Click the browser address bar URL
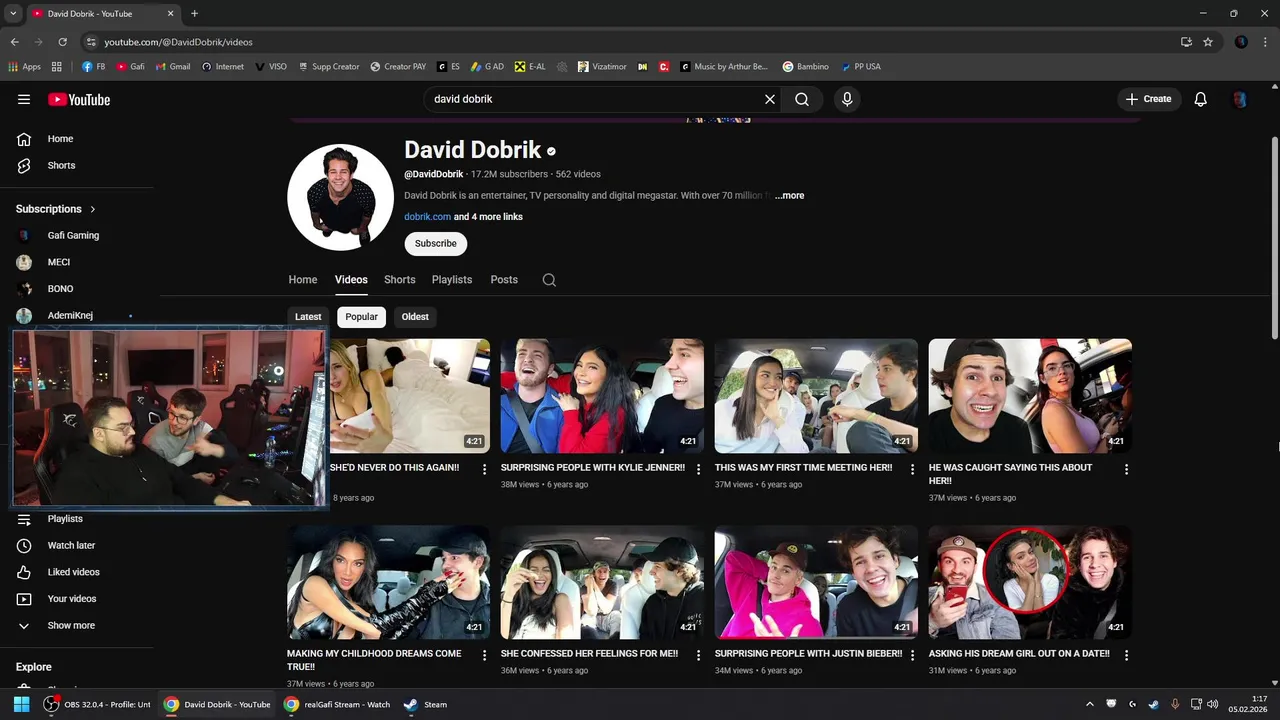 [x=179, y=42]
